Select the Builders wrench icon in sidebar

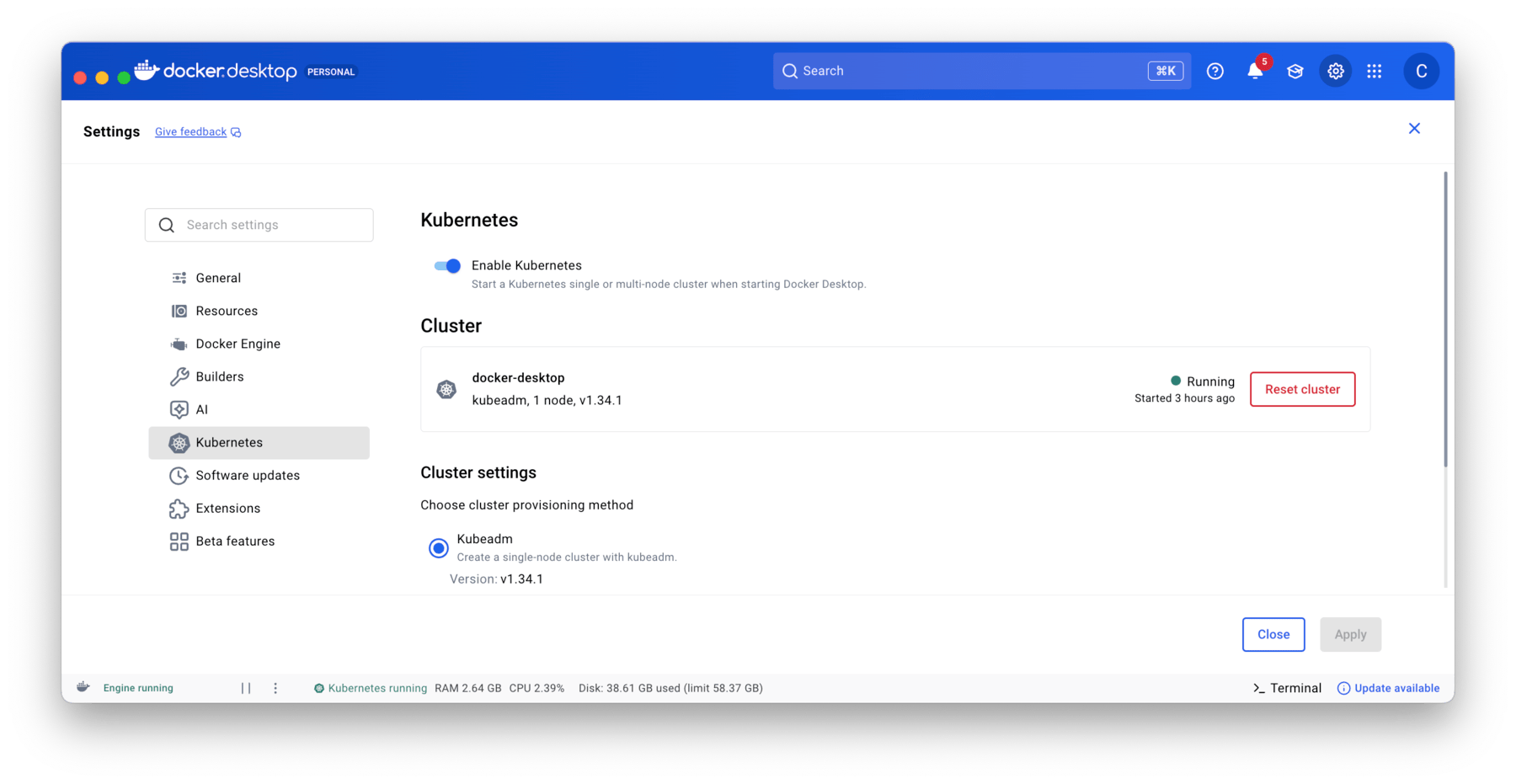point(179,376)
